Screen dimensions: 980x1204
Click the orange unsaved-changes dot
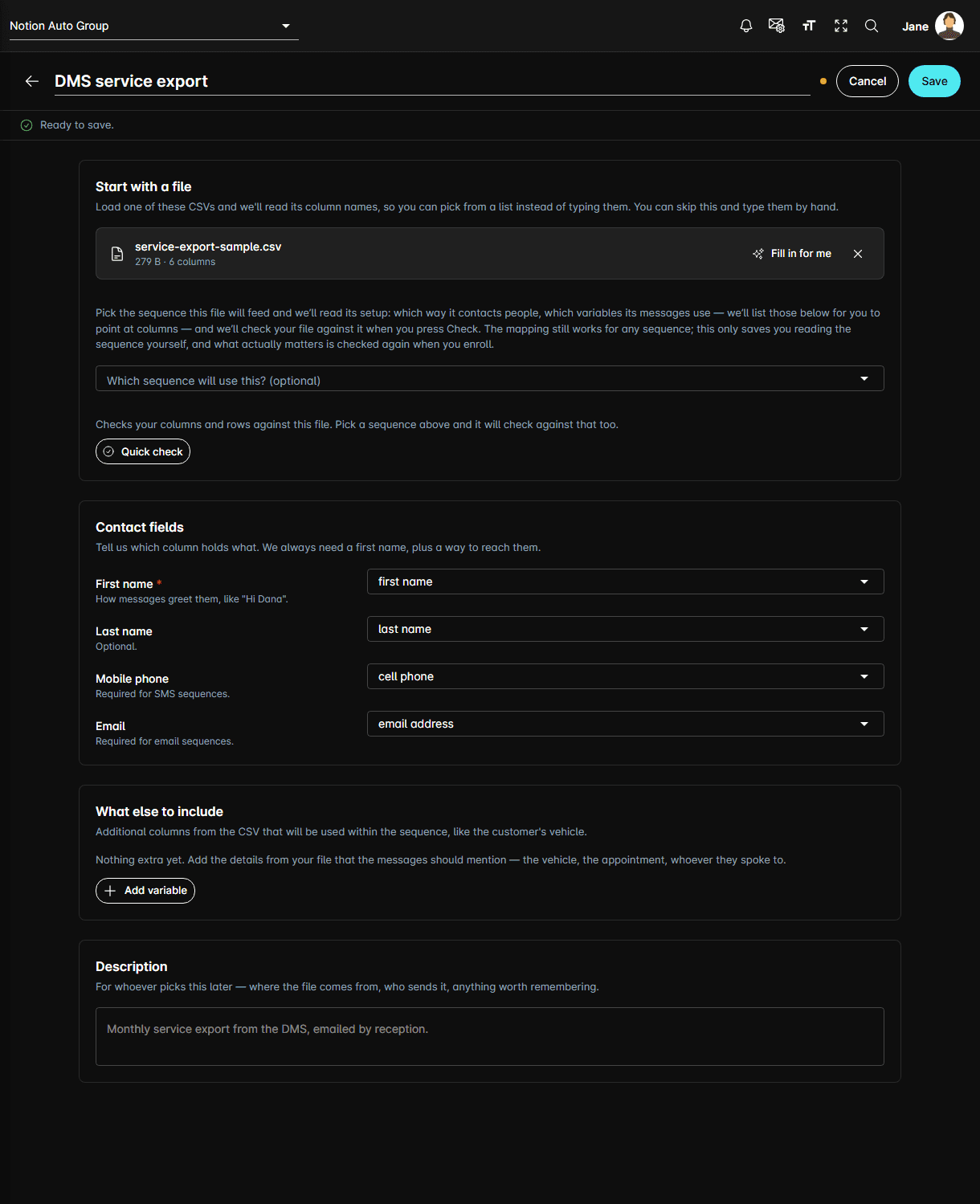[823, 81]
